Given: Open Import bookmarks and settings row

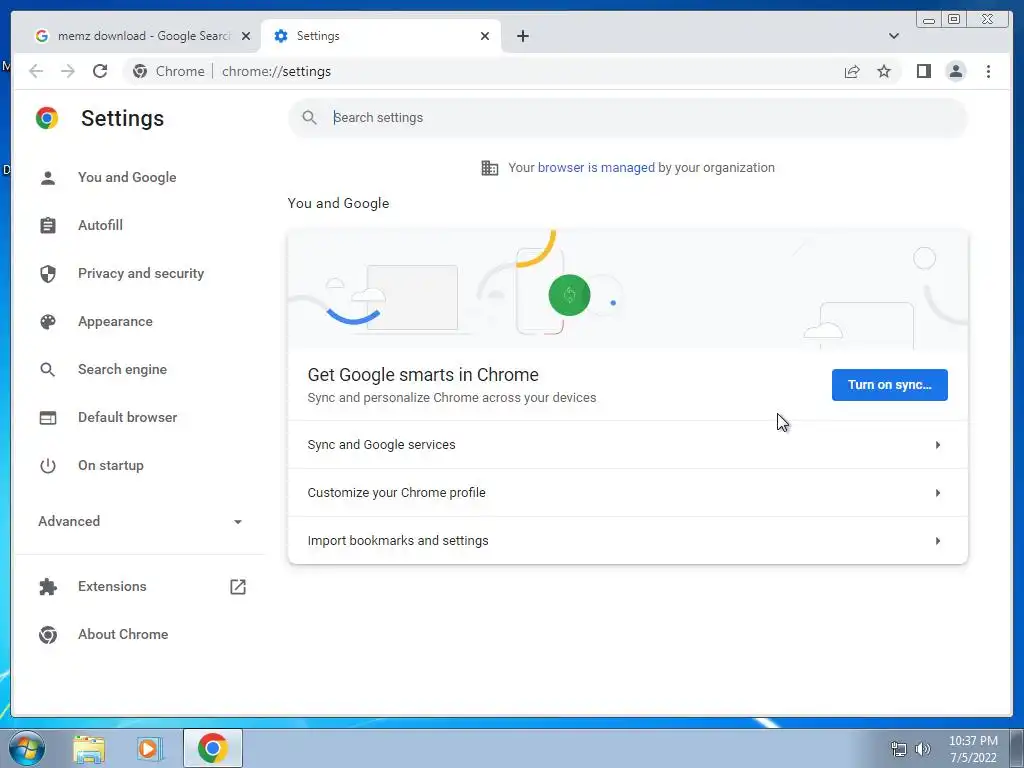Looking at the screenshot, I should (628, 541).
